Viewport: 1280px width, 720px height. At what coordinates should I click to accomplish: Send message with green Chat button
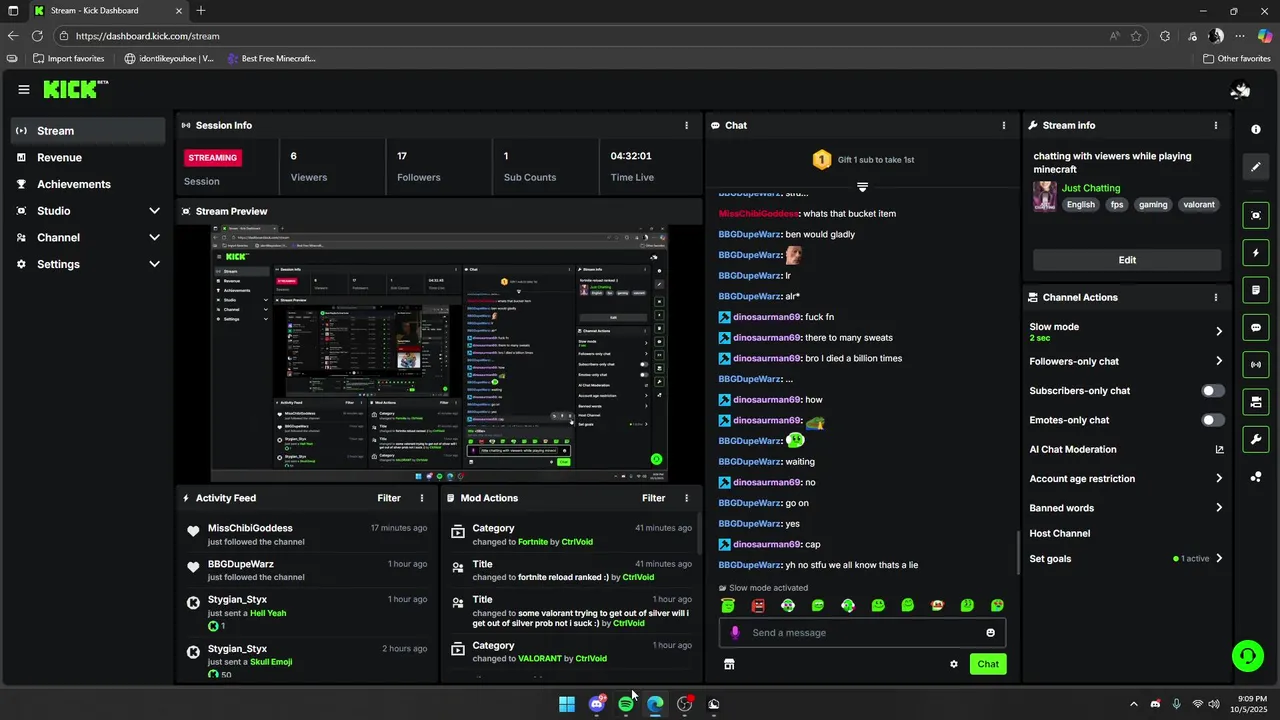[988, 664]
